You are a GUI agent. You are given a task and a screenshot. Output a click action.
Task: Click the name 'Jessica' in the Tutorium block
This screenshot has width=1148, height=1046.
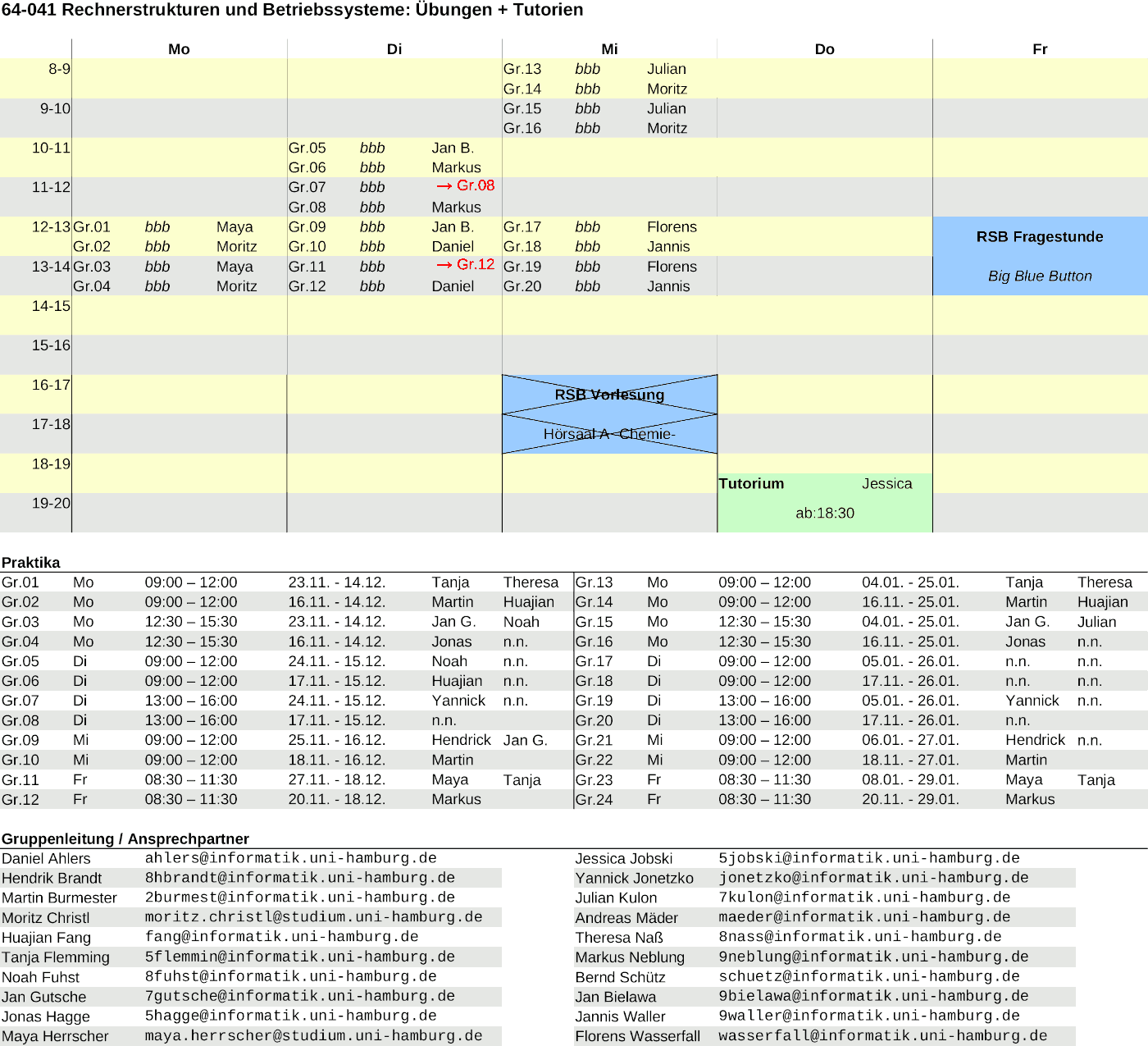886,484
